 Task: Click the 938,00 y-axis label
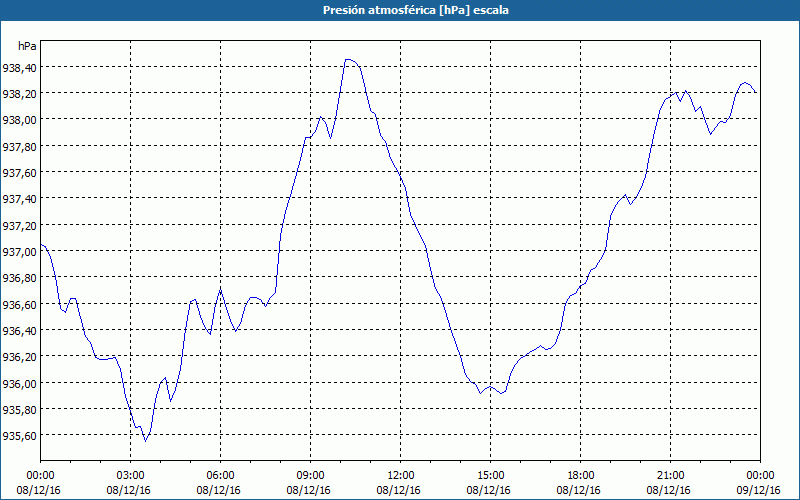(x=20, y=120)
